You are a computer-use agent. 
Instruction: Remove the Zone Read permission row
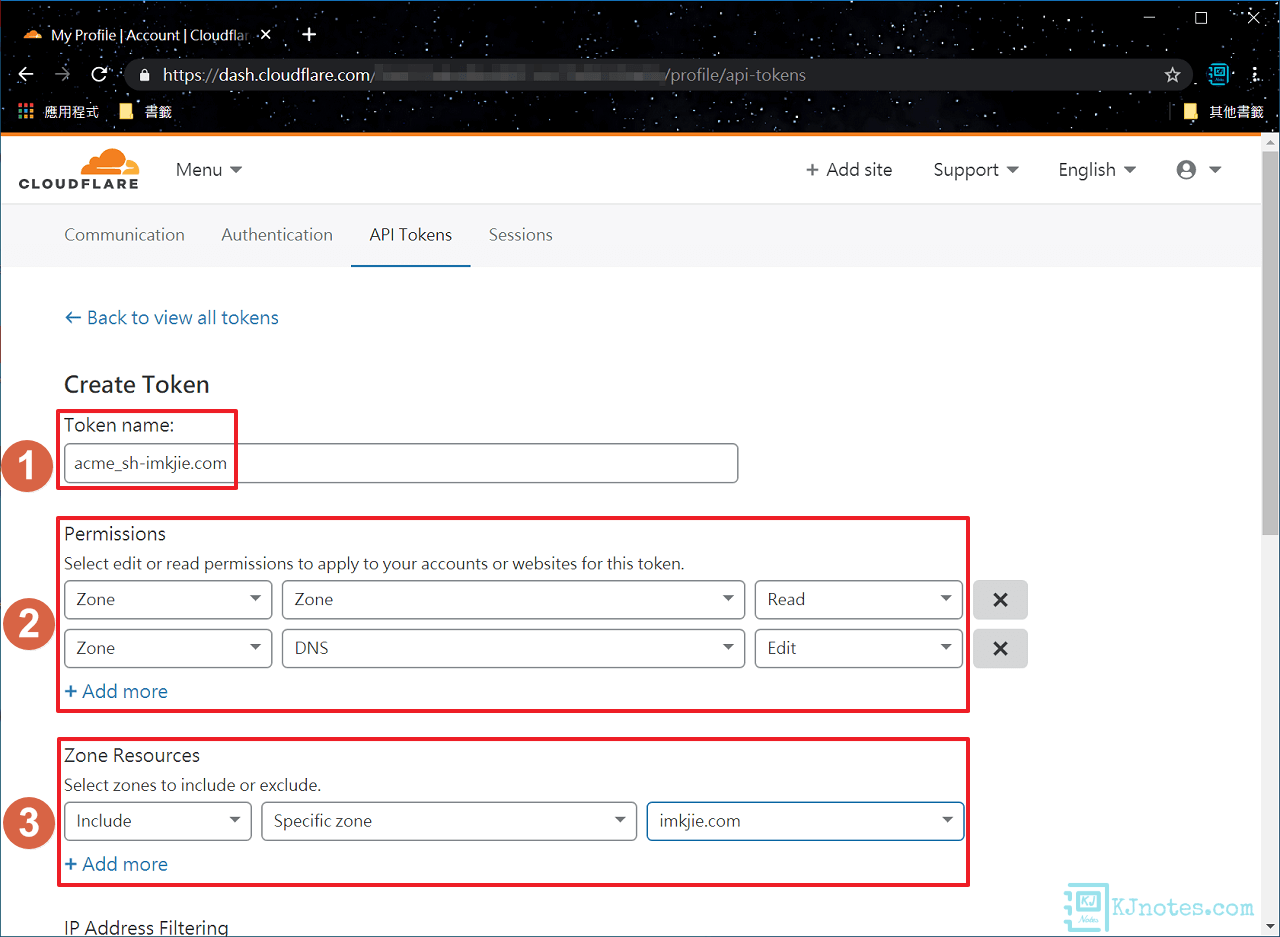(x=1000, y=600)
